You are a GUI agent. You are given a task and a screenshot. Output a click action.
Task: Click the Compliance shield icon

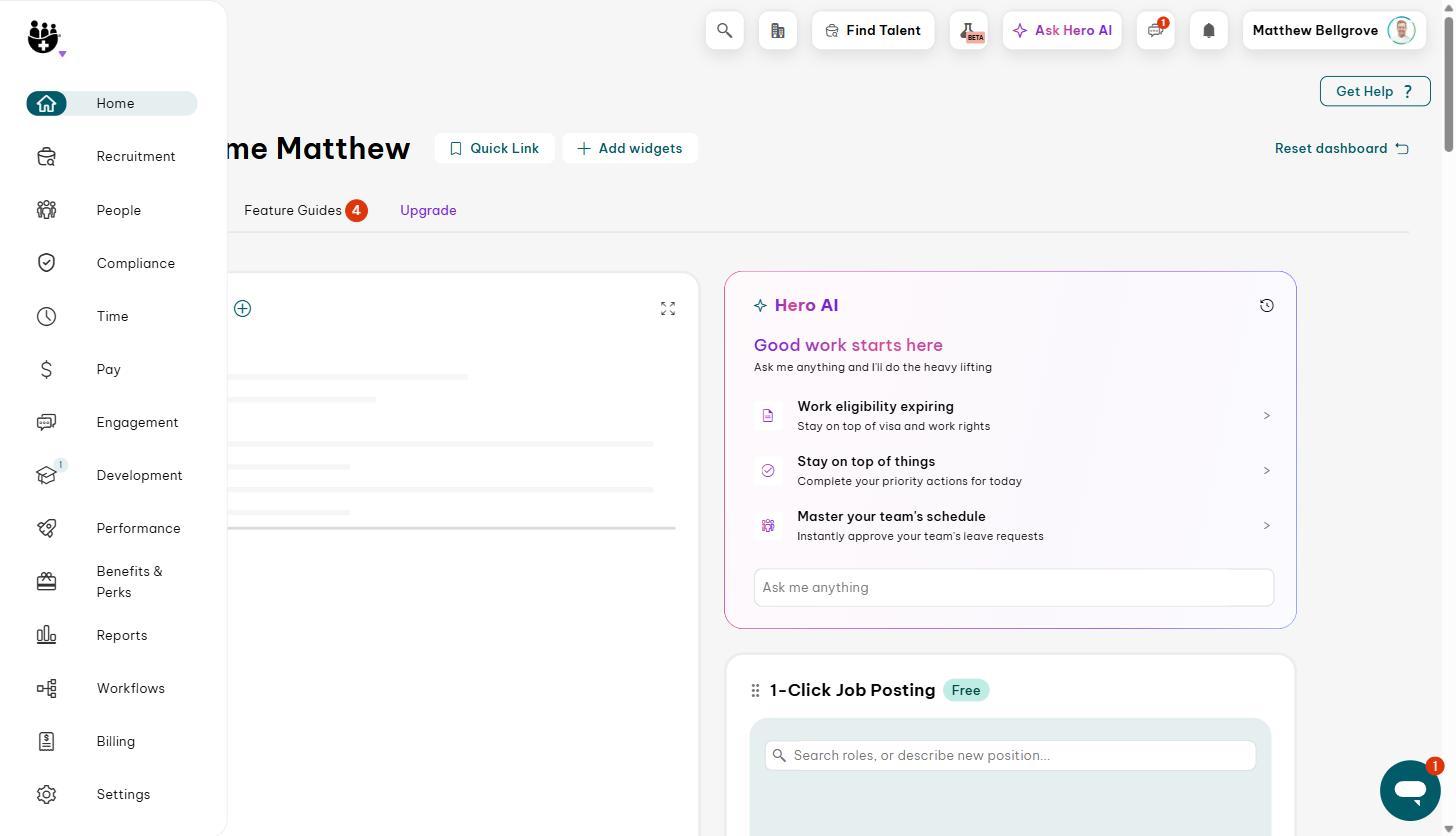pos(46,263)
